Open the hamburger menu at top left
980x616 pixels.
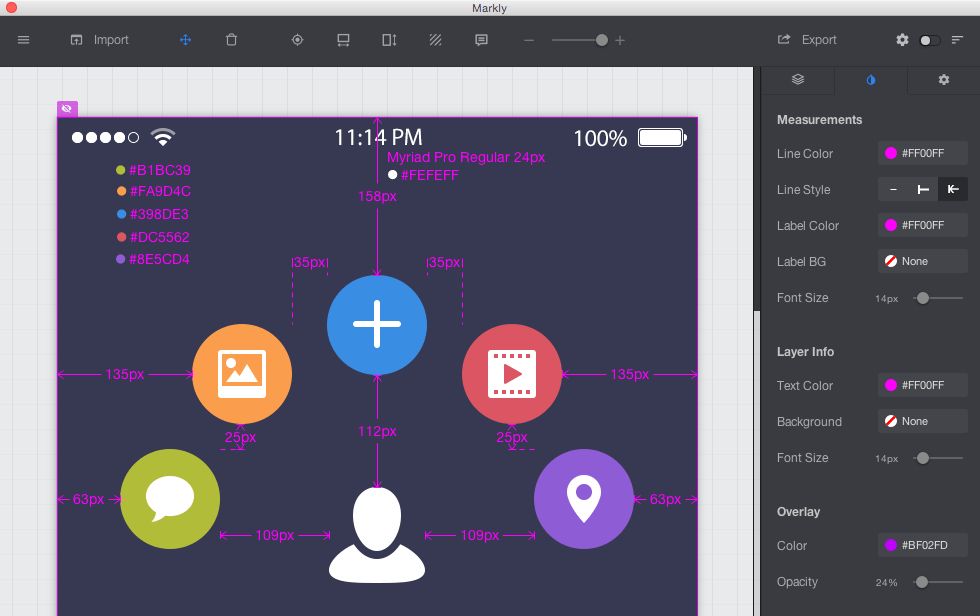pos(23,40)
